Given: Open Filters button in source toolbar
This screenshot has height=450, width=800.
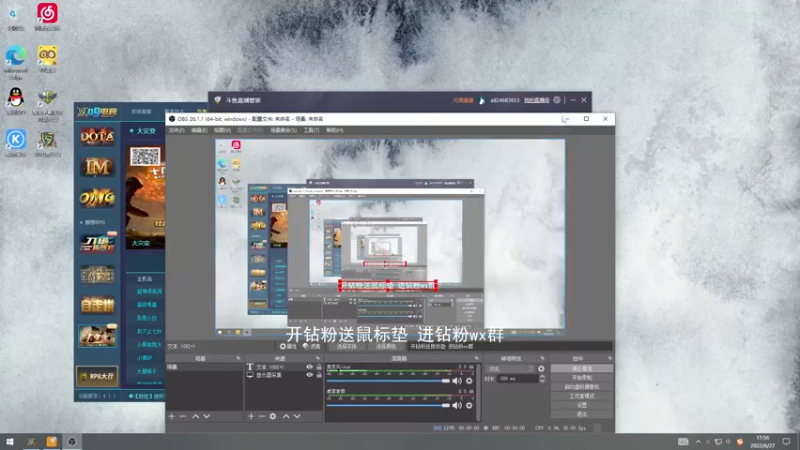Looking at the screenshot, I should (x=312, y=346).
